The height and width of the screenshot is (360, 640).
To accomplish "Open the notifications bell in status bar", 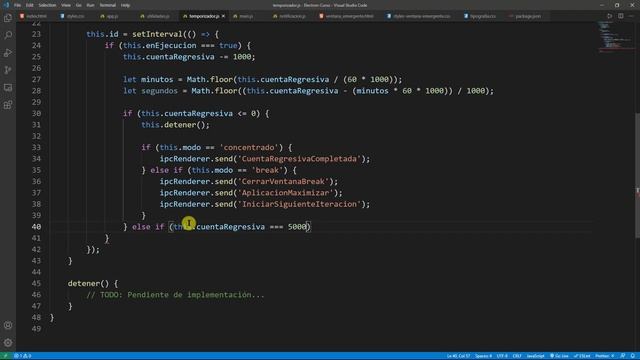I will click(633, 356).
